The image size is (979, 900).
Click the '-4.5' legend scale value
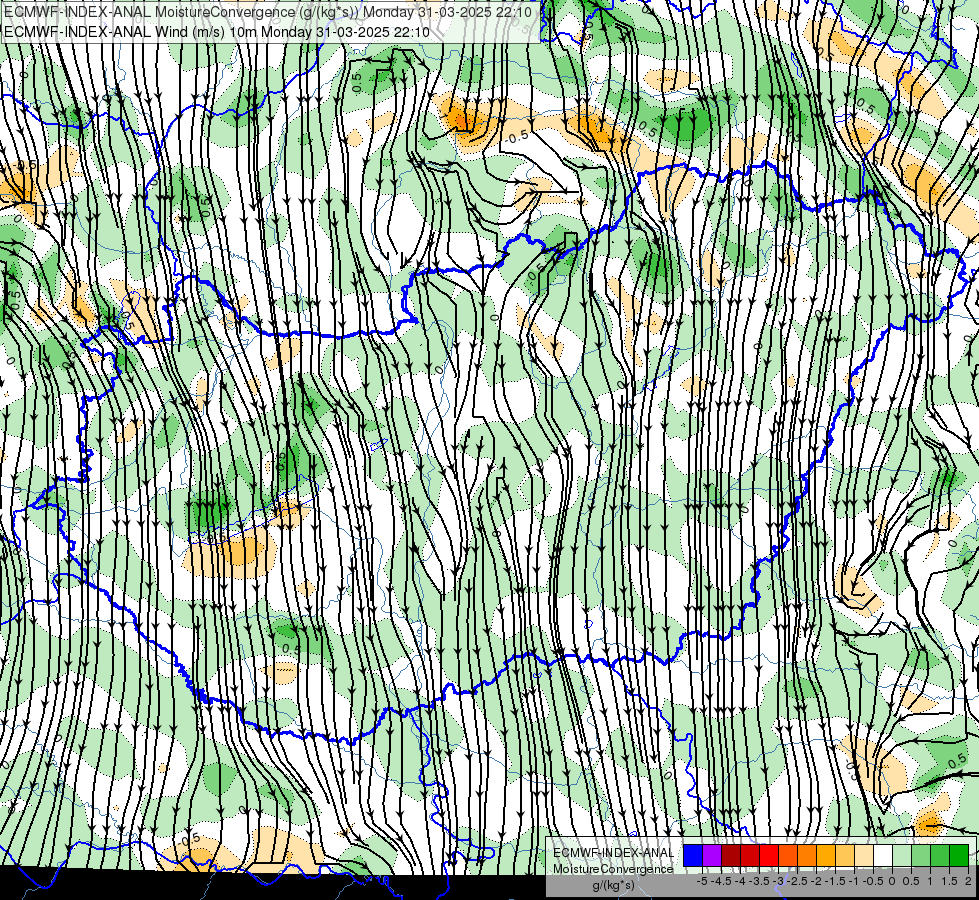[721, 881]
